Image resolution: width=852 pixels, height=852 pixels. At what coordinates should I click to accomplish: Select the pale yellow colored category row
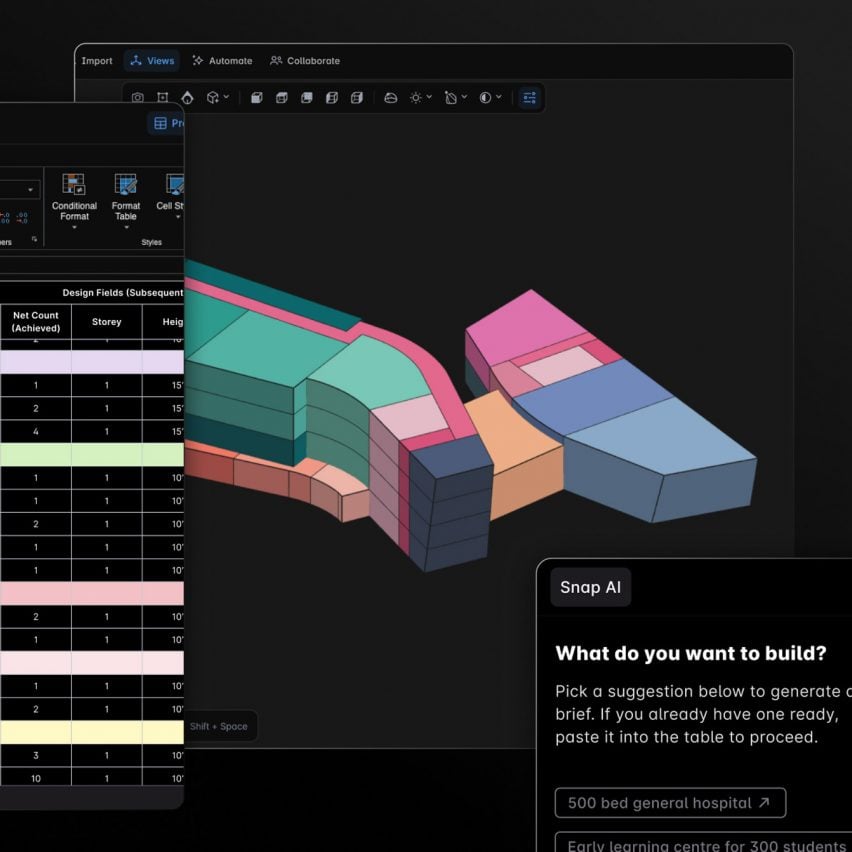[92, 732]
